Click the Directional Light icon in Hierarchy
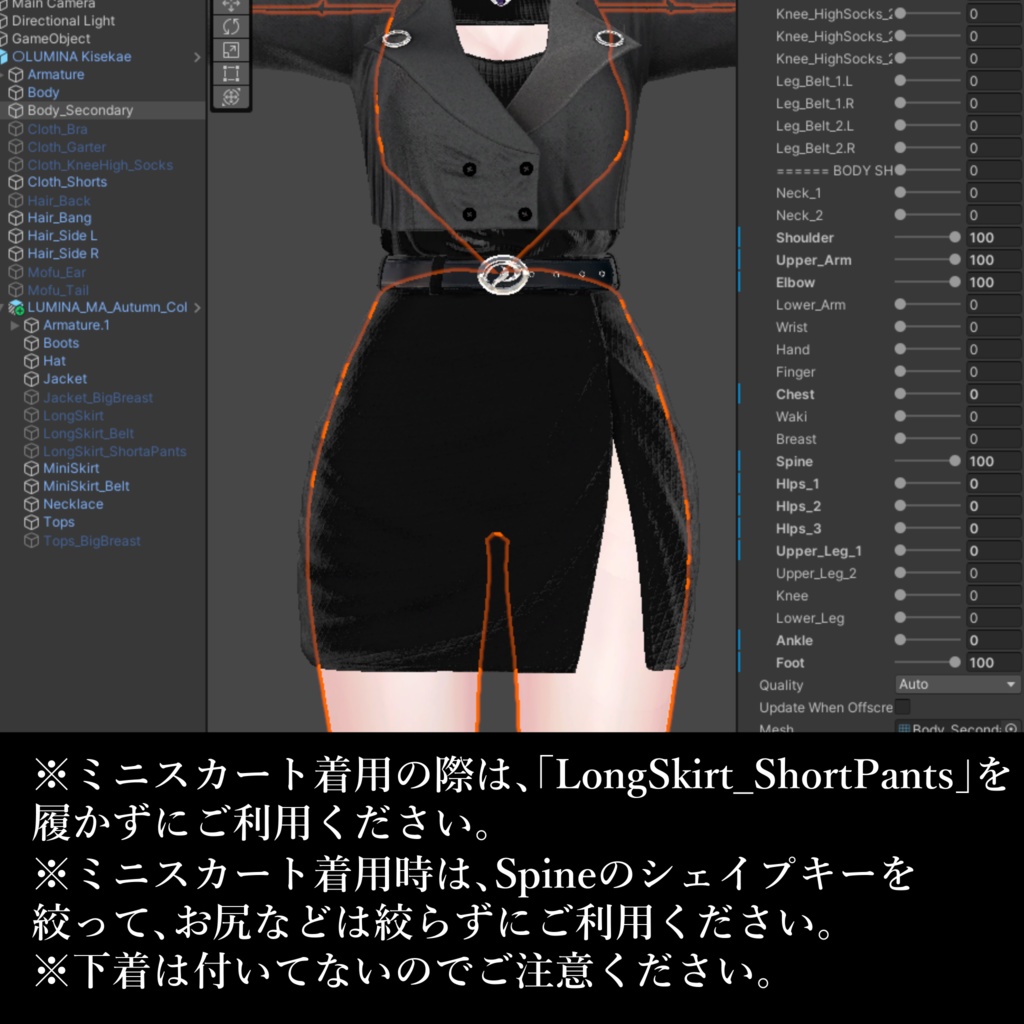Image resolution: width=1024 pixels, height=1024 pixels. (8, 21)
